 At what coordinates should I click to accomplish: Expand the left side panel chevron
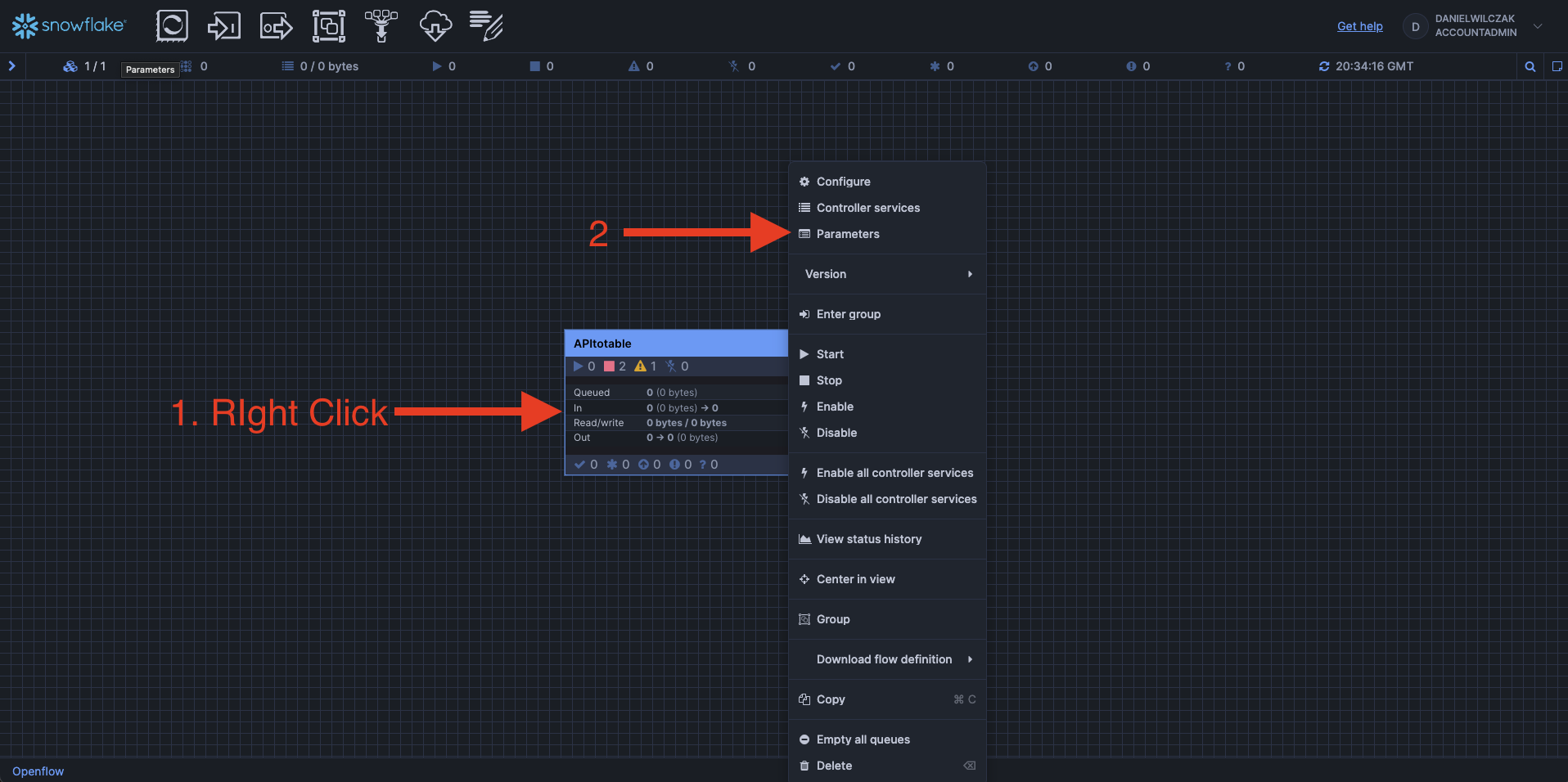click(12, 66)
